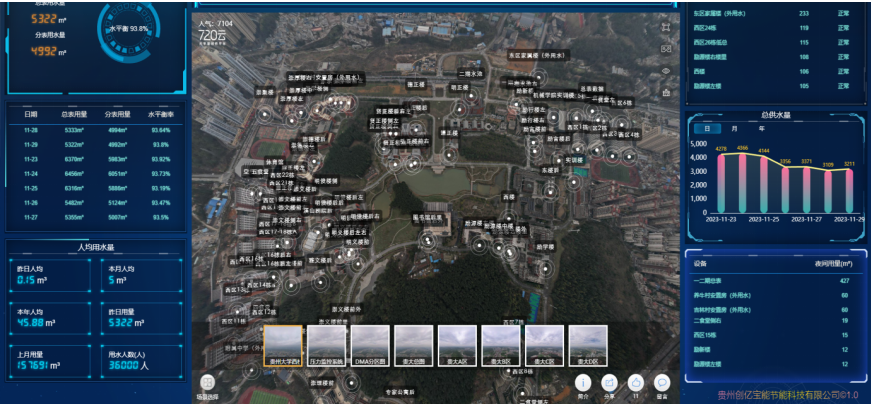
Task: Switch total water supply chart to 日
Action: click(708, 129)
